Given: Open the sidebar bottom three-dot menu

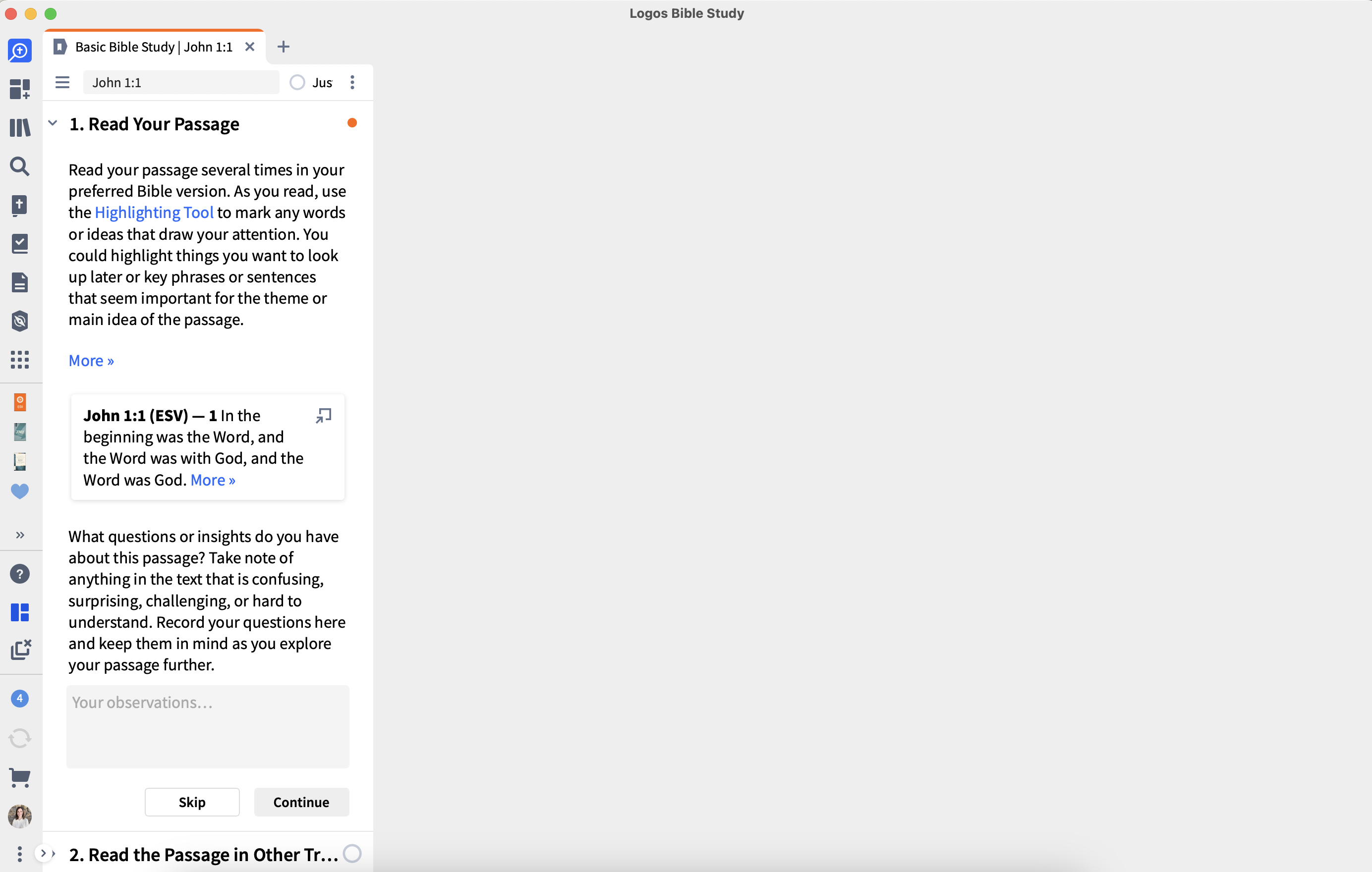Looking at the screenshot, I should [20, 854].
